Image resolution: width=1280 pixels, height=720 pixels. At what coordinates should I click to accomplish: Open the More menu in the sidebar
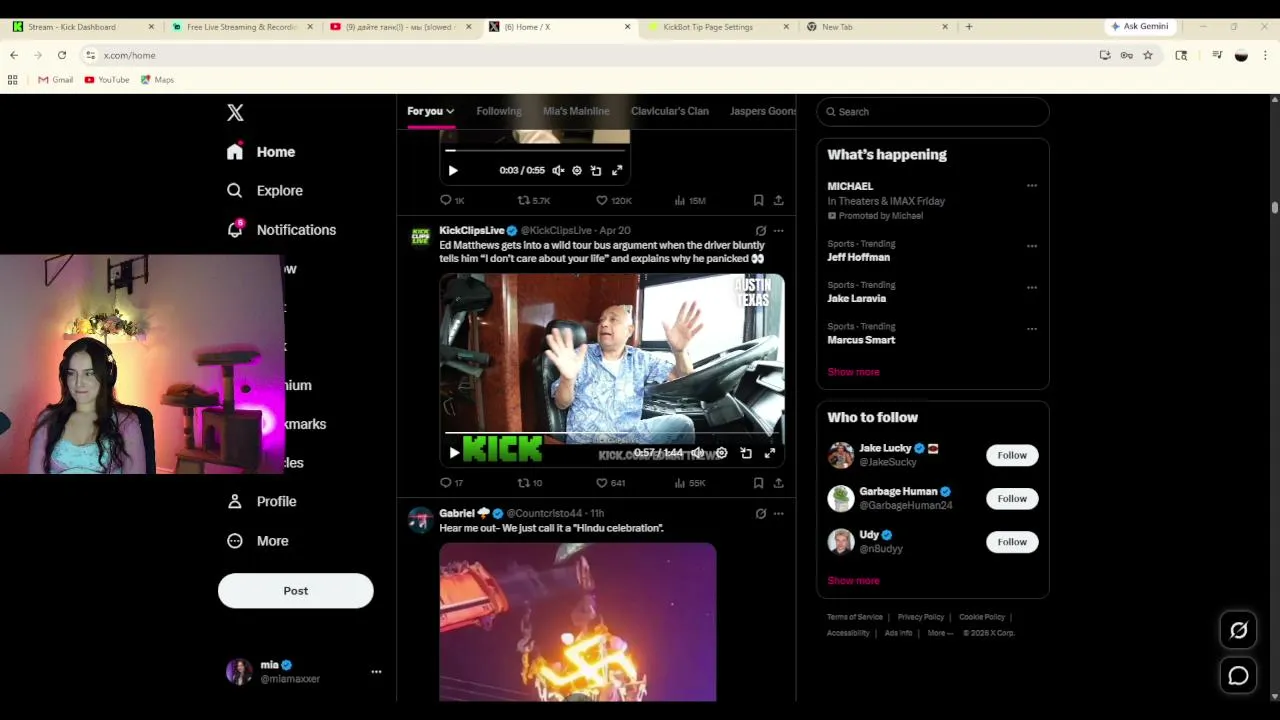point(258,540)
